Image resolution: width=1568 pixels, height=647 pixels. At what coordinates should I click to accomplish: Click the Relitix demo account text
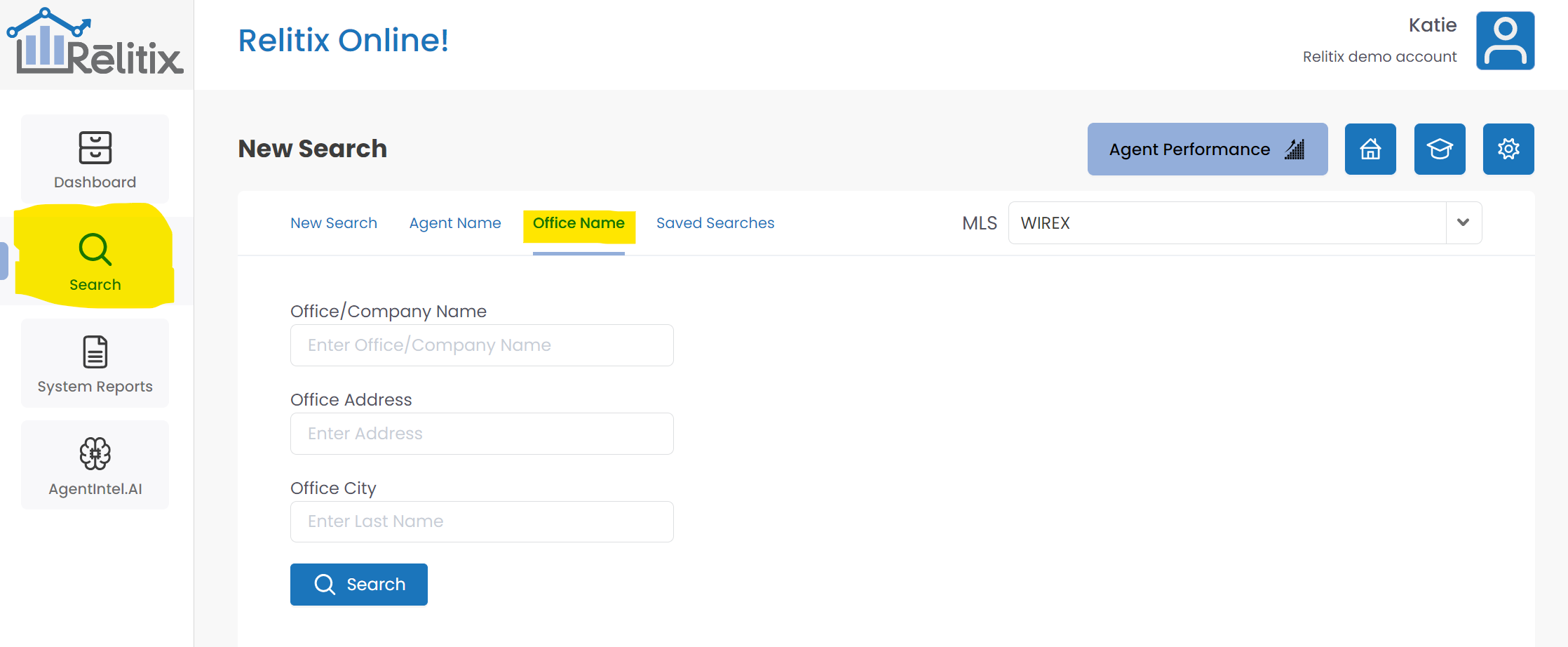click(x=1379, y=57)
